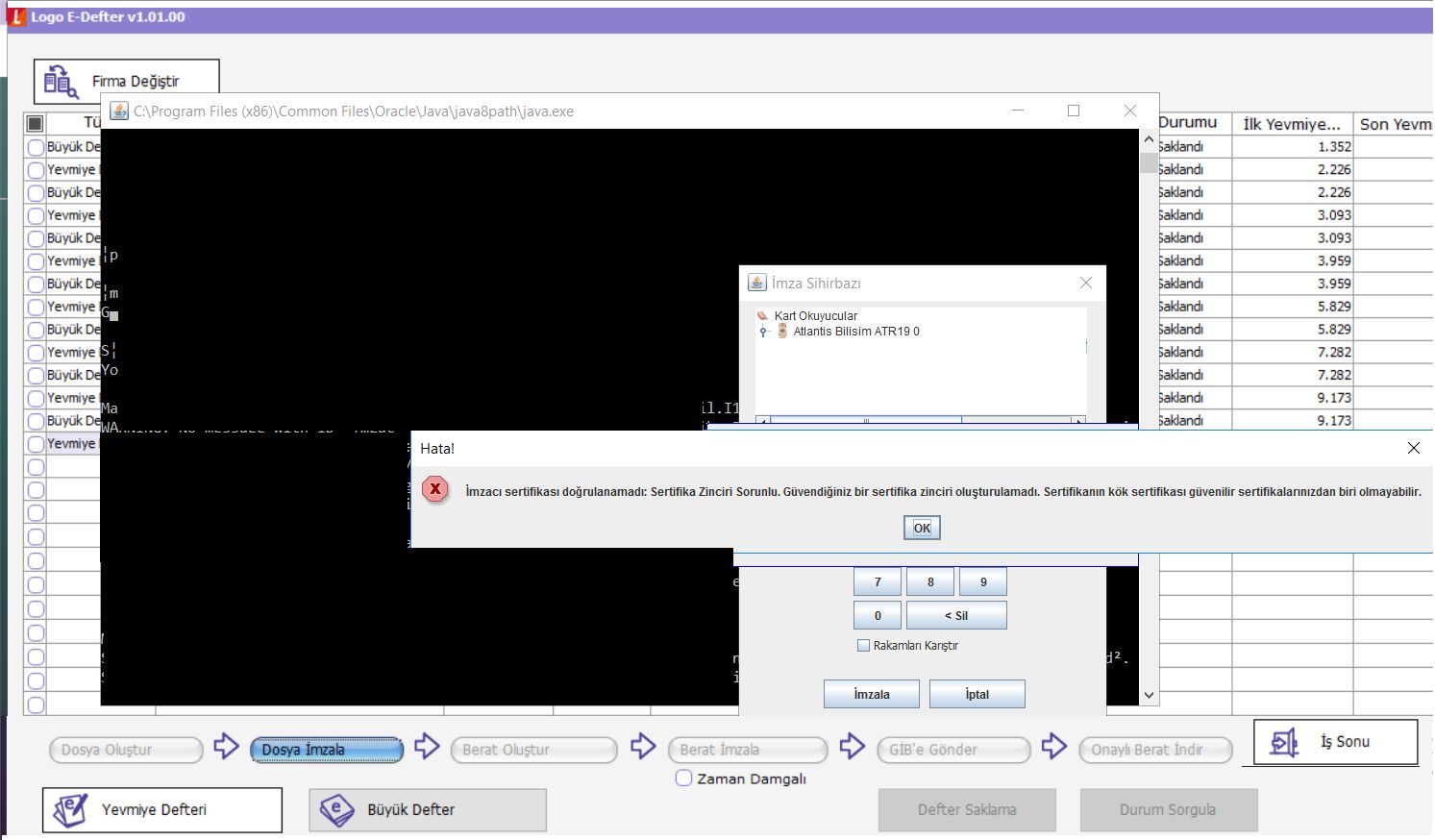The image size is (1435, 840).
Task: Click the 1.352 İlk Yevmiye cell
Action: (x=1293, y=147)
